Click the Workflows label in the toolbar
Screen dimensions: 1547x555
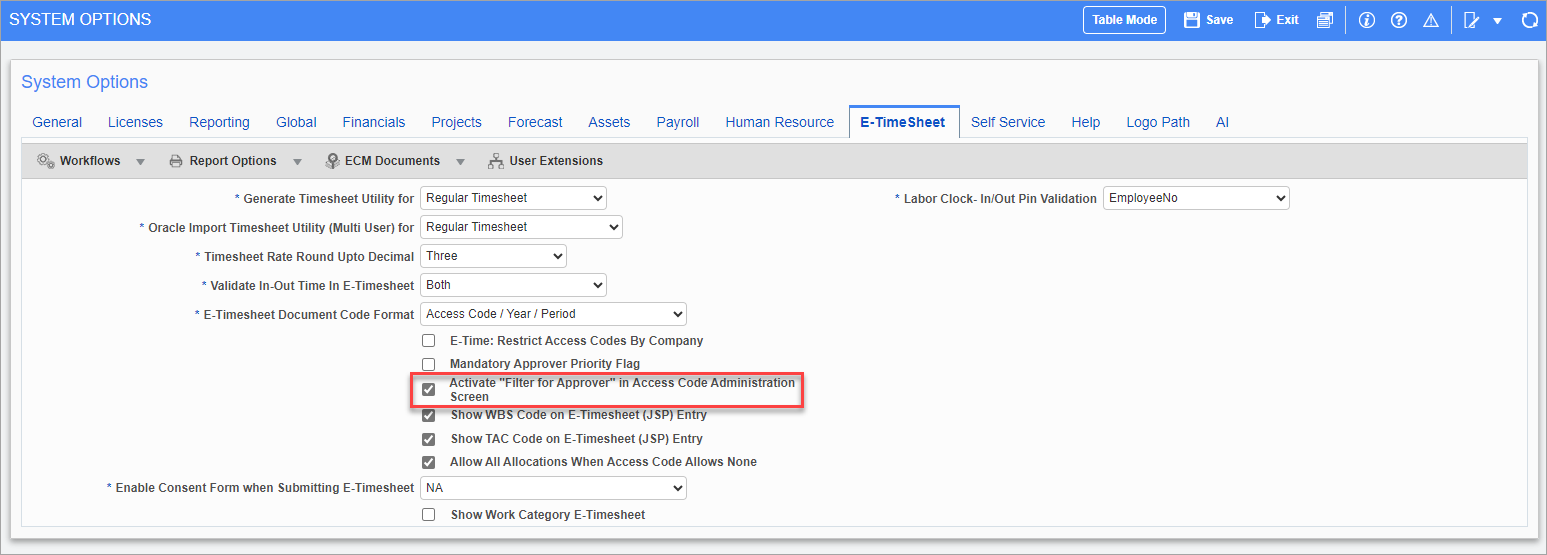pos(90,161)
